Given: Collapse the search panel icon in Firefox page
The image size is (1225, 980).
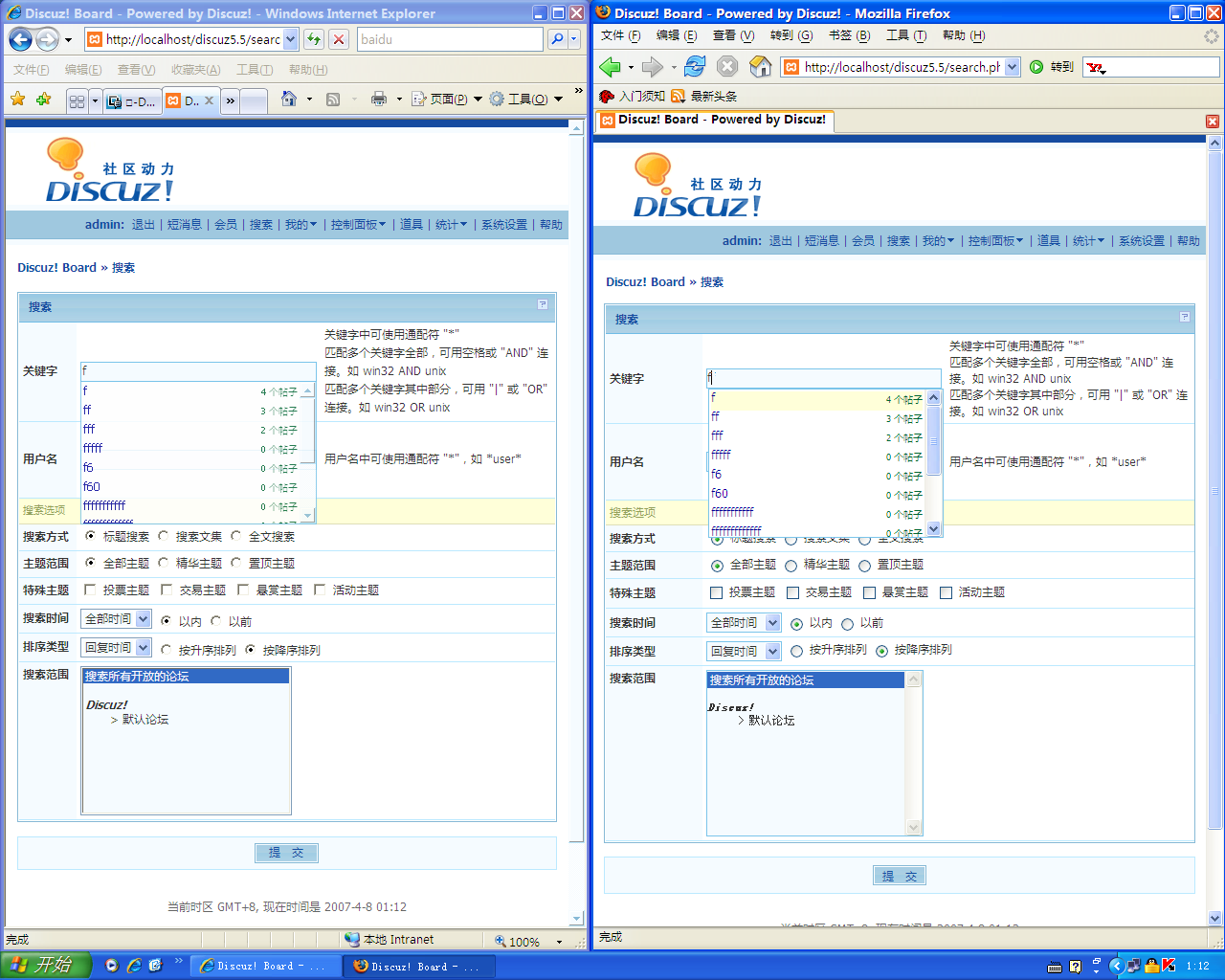Looking at the screenshot, I should [1185, 317].
